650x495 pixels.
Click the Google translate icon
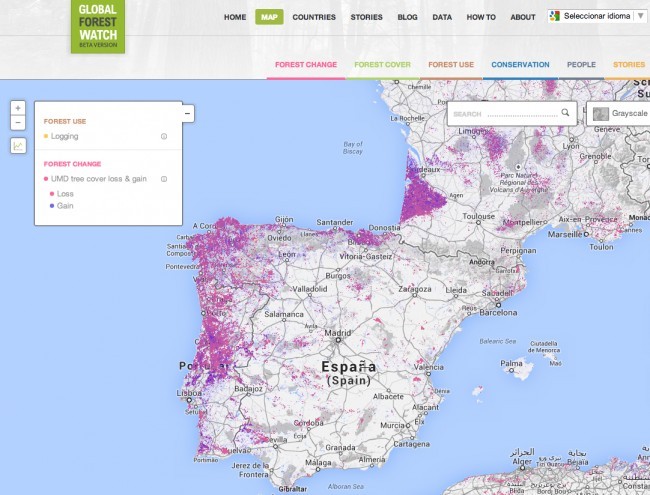tap(554, 16)
